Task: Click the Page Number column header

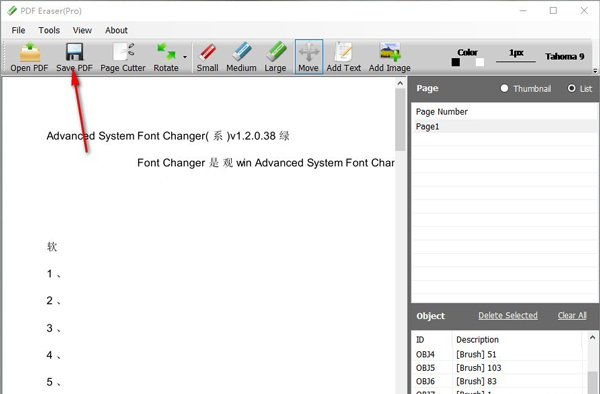Action: click(x=442, y=112)
